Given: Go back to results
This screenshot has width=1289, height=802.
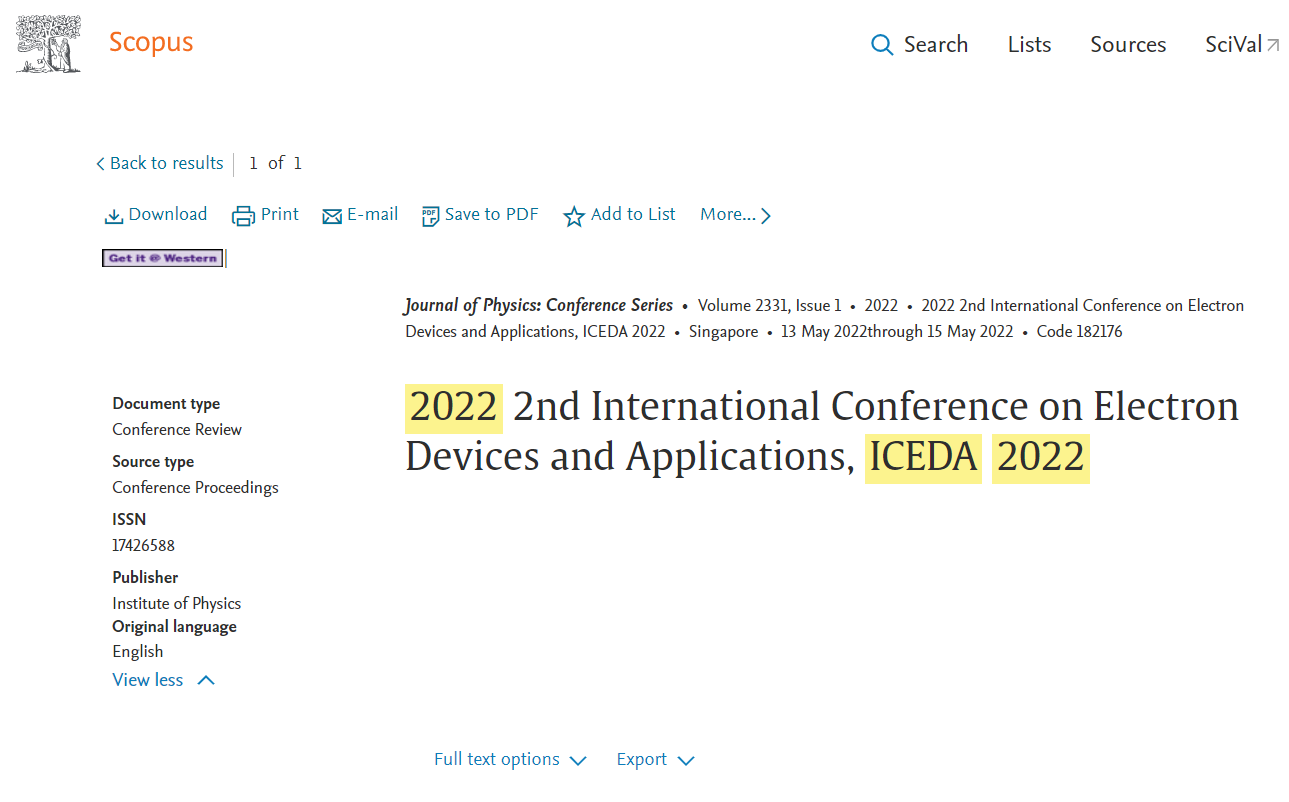Looking at the screenshot, I should [160, 163].
